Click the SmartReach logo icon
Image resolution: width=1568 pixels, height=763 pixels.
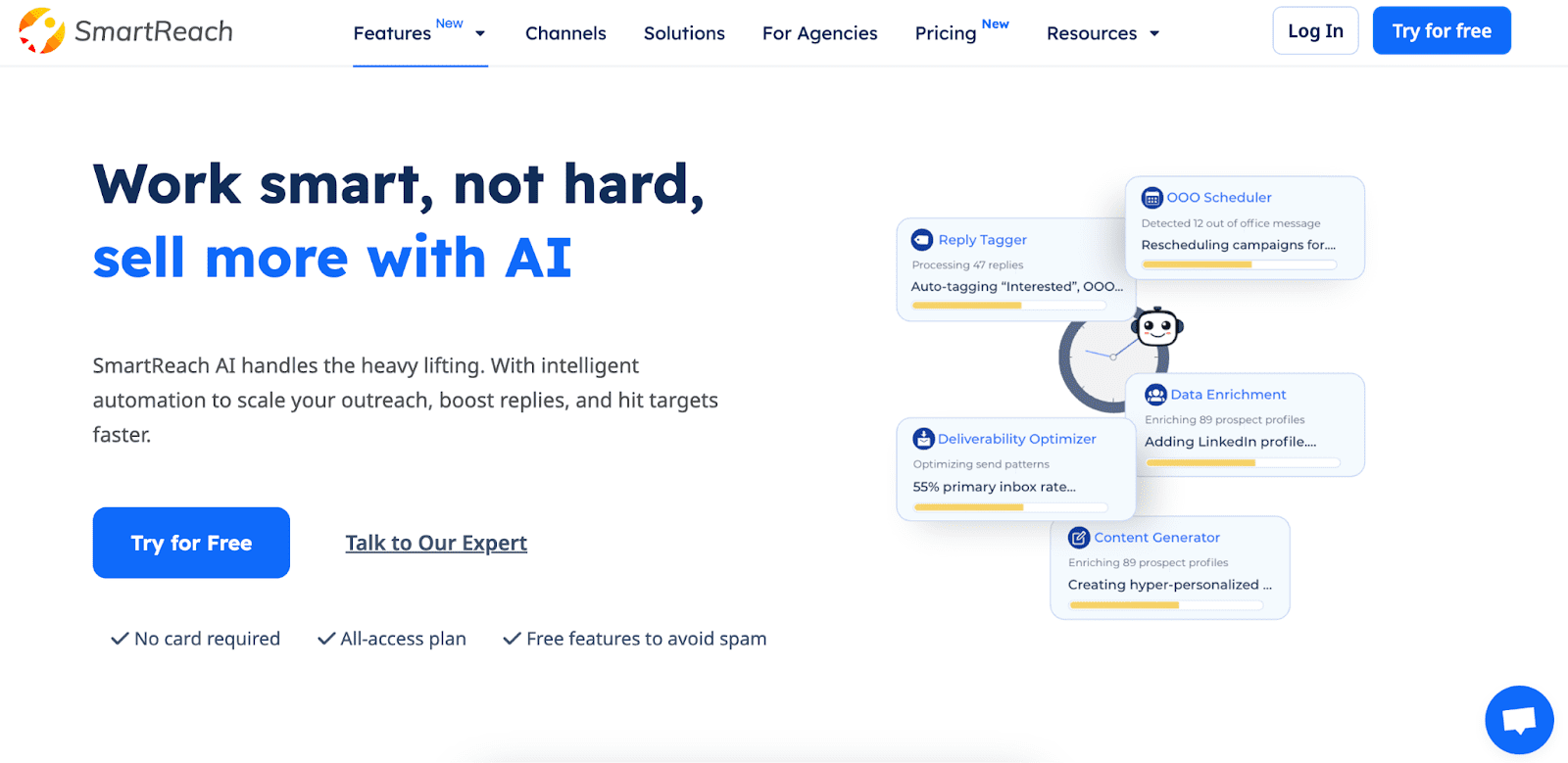click(x=41, y=30)
